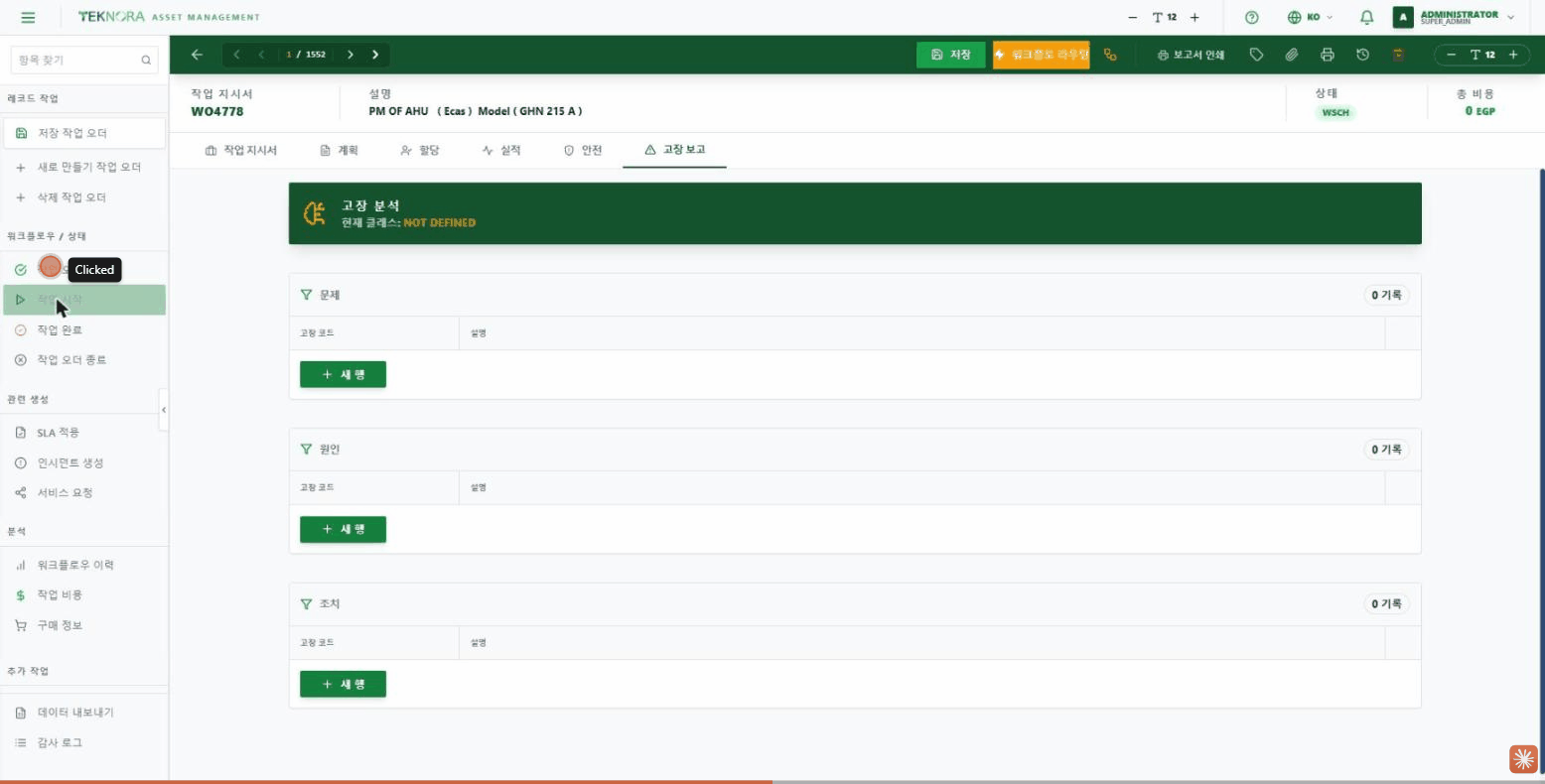This screenshot has height=784, width=1545.
Task: Click the orange starburst widget icon
Action: click(1523, 759)
